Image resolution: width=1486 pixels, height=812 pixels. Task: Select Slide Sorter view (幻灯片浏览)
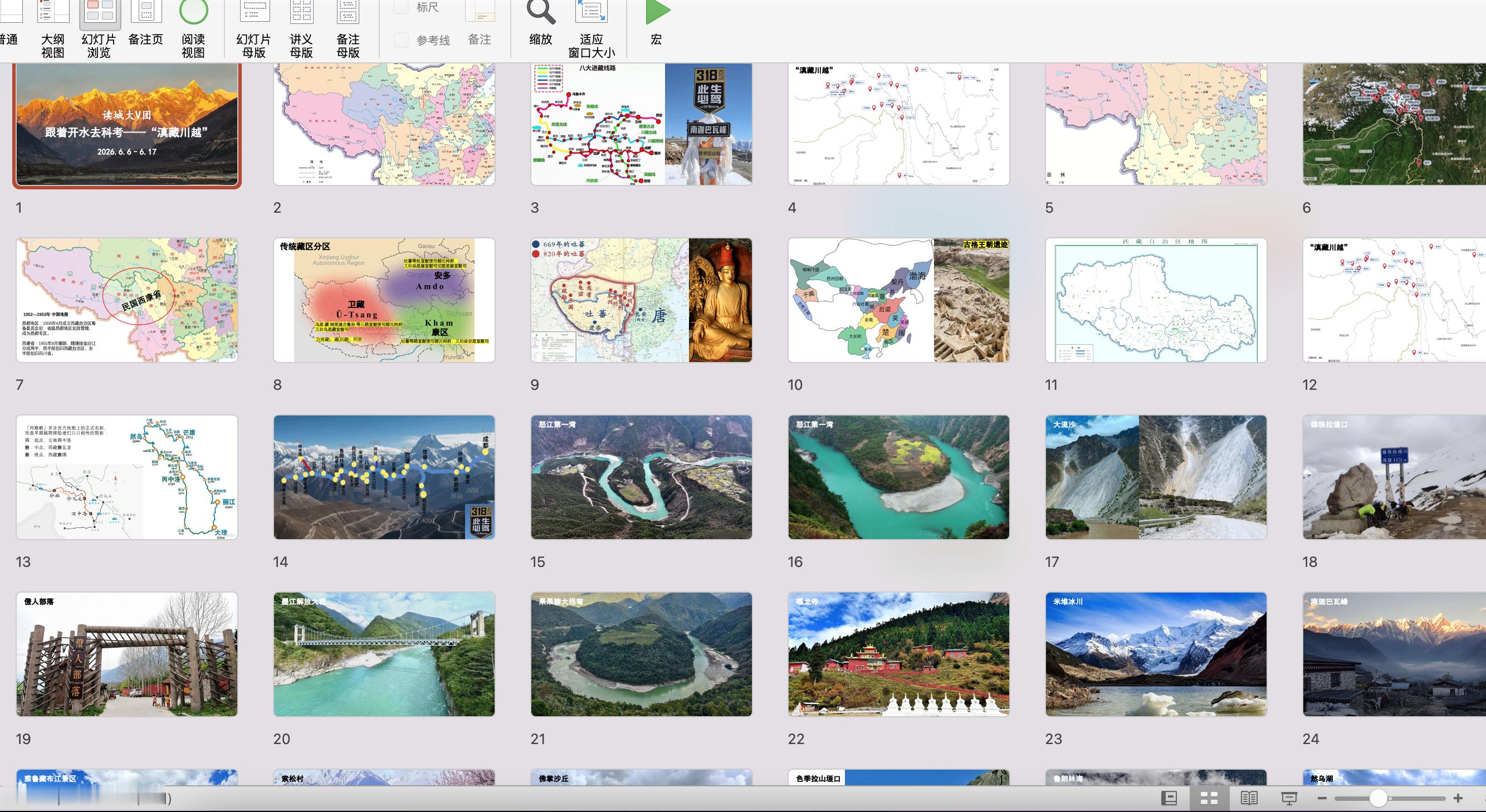(99, 29)
